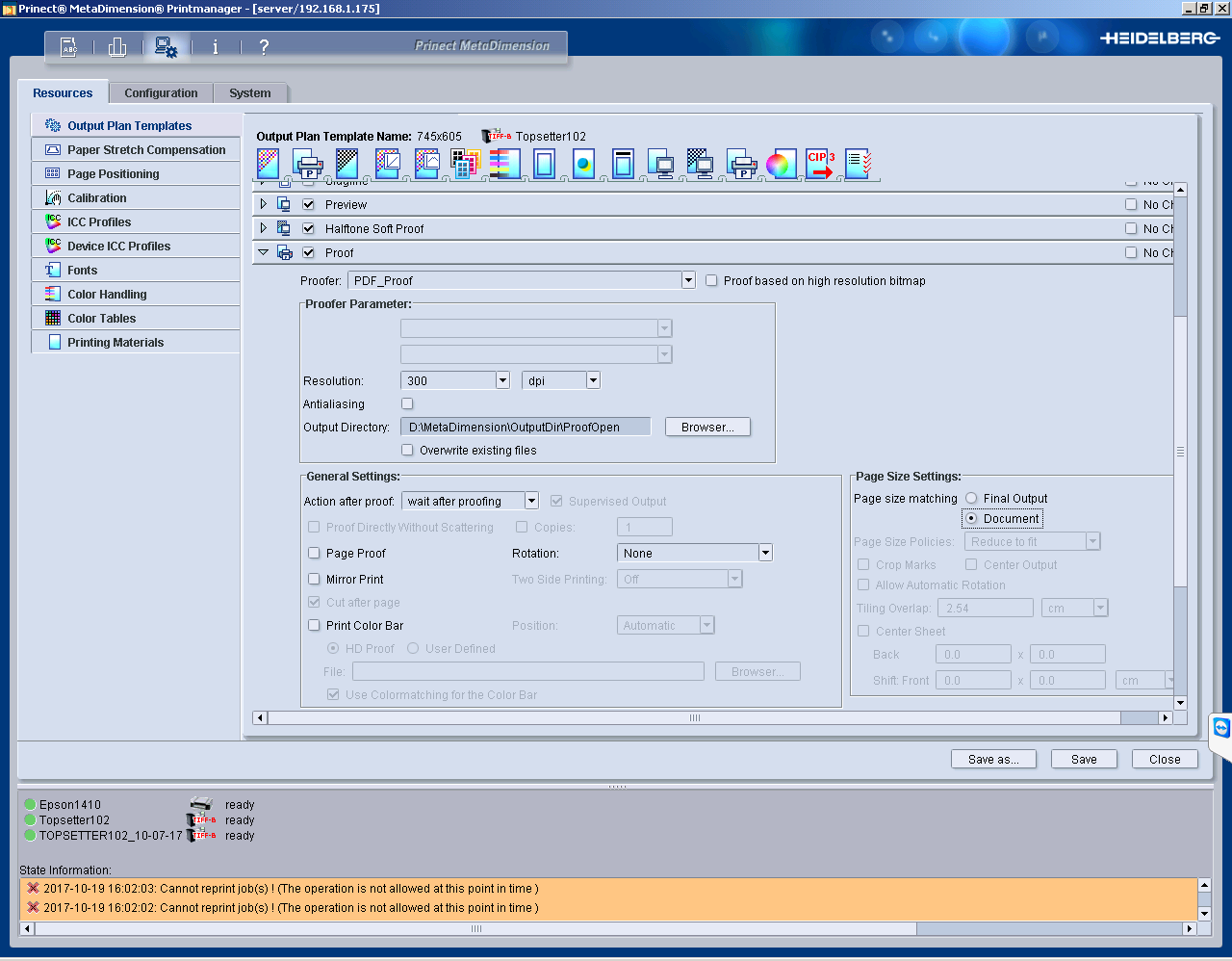
Task: Open administration gear icon in top toolbar
Action: [x=167, y=47]
